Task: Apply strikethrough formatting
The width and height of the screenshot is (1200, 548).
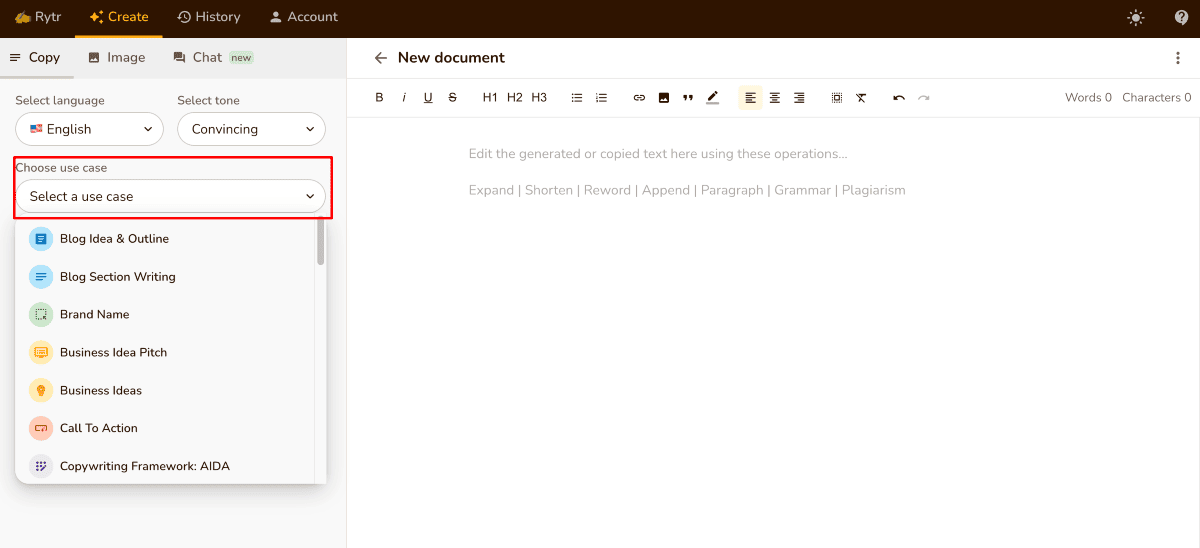Action: click(453, 98)
